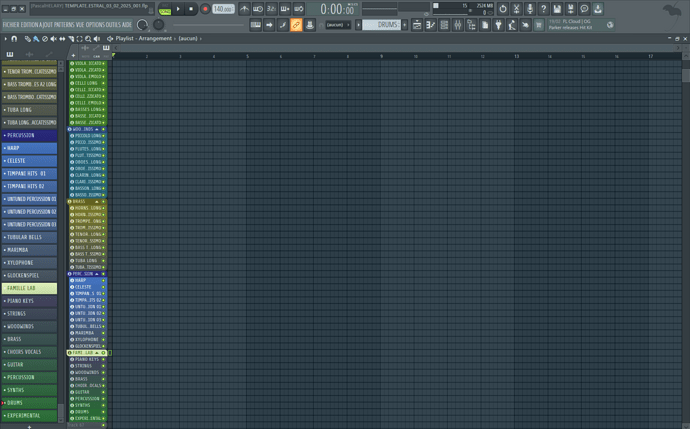
Task: Select the TUBULAR BELLS pattern in picker
Action: (29, 237)
